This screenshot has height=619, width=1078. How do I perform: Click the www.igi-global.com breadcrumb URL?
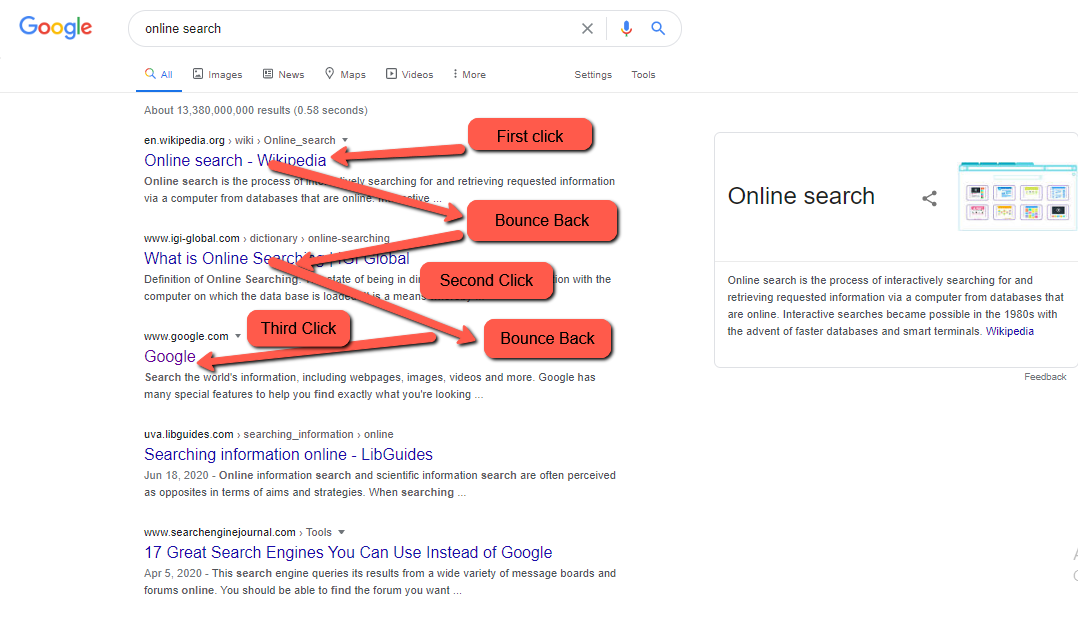[x=267, y=239]
